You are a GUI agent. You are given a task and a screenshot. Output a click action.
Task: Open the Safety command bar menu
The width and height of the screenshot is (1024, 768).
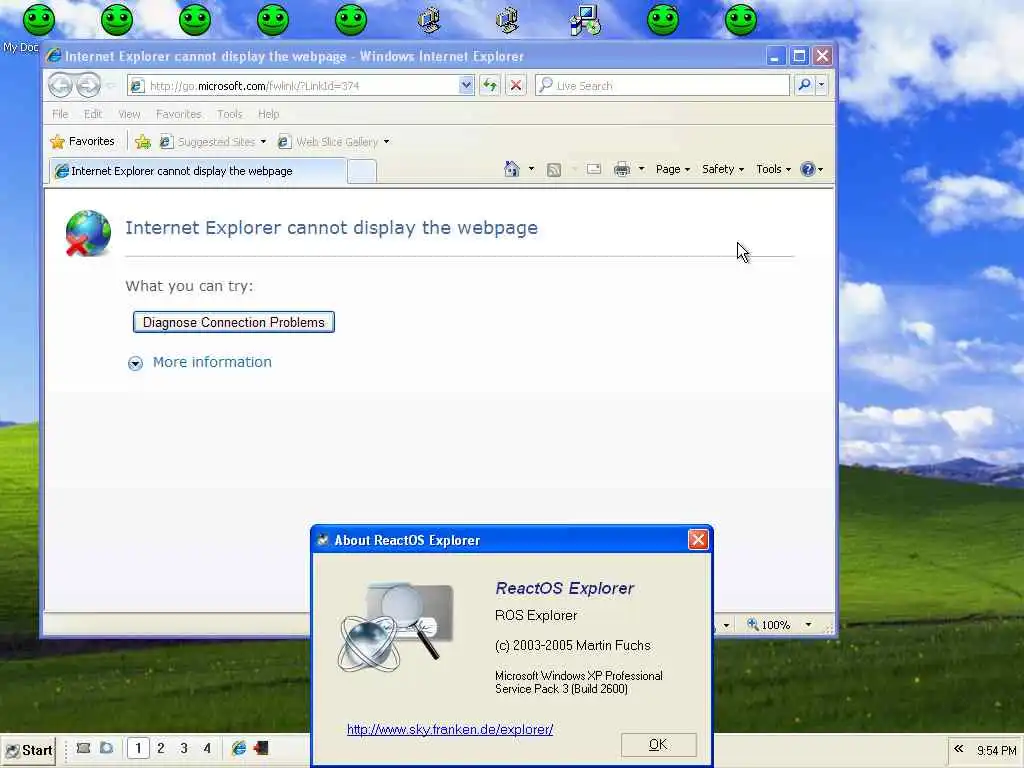[x=723, y=169]
